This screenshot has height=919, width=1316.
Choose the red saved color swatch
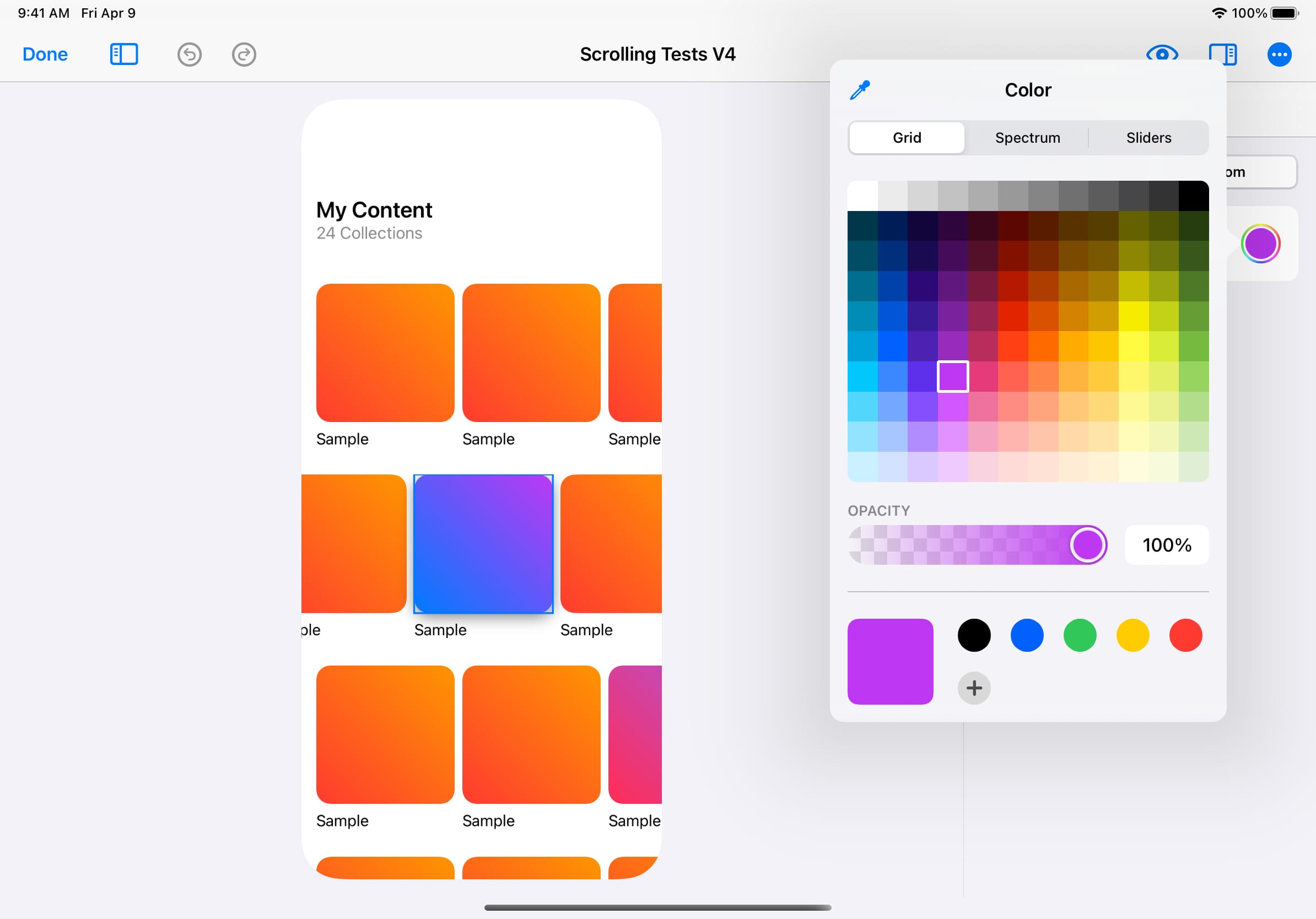[1185, 635]
